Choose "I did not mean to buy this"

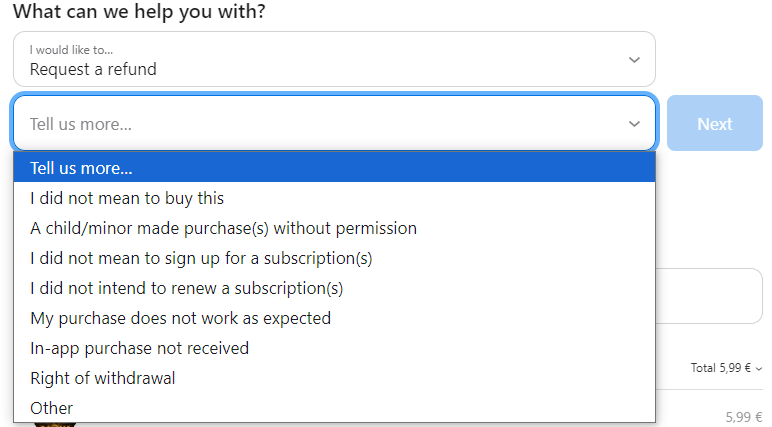tap(127, 198)
